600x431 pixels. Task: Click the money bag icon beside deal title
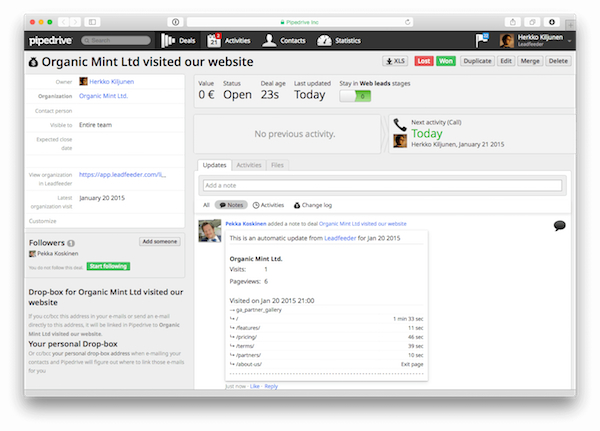33,62
